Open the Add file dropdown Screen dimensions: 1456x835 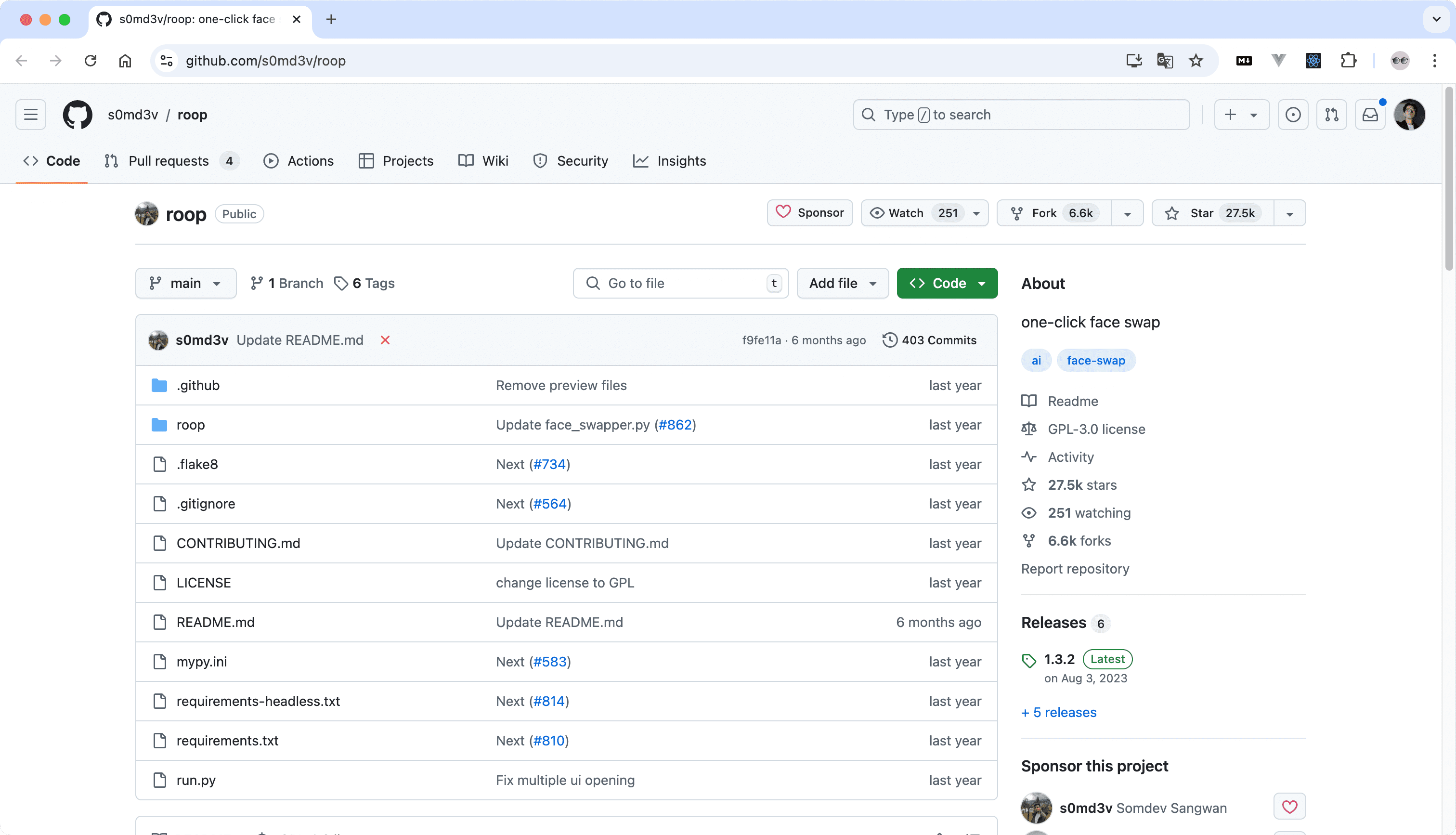(842, 283)
